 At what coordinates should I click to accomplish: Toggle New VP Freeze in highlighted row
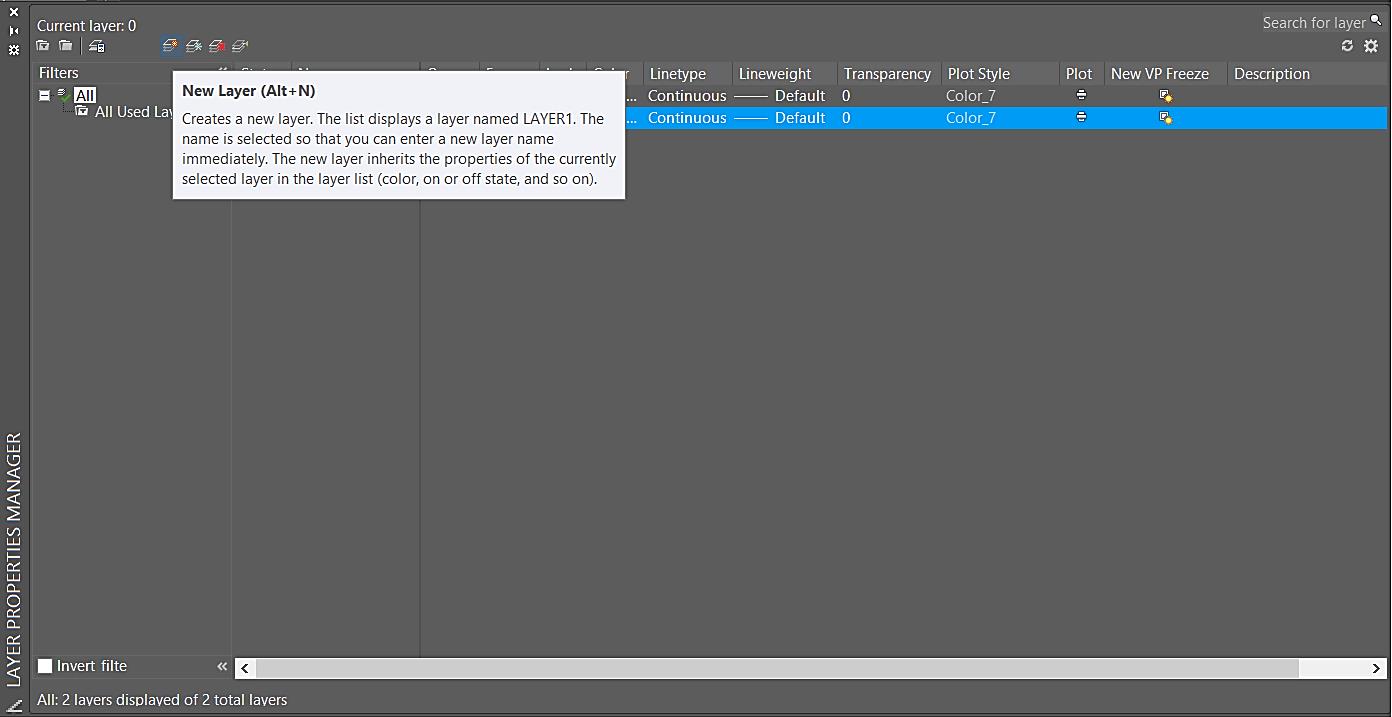click(x=1165, y=118)
